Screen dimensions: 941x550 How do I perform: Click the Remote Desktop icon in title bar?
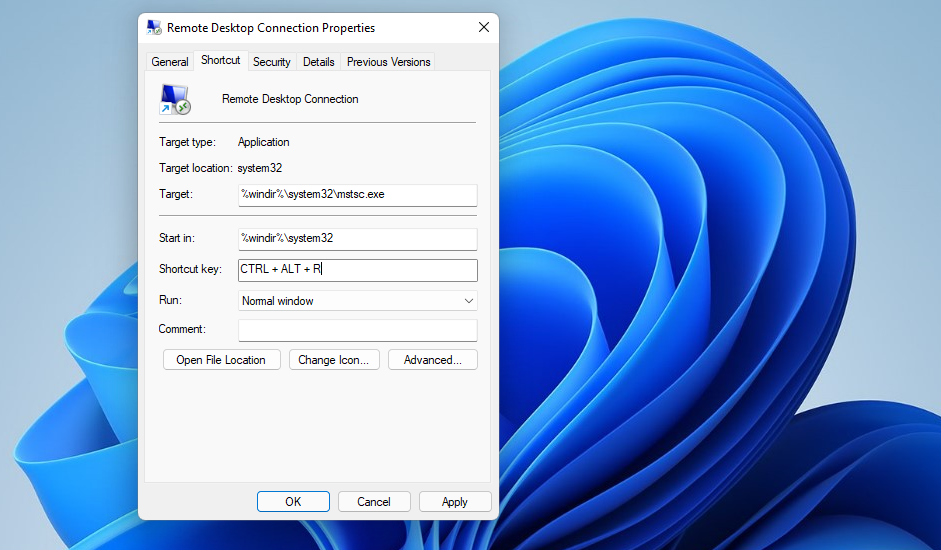click(154, 28)
